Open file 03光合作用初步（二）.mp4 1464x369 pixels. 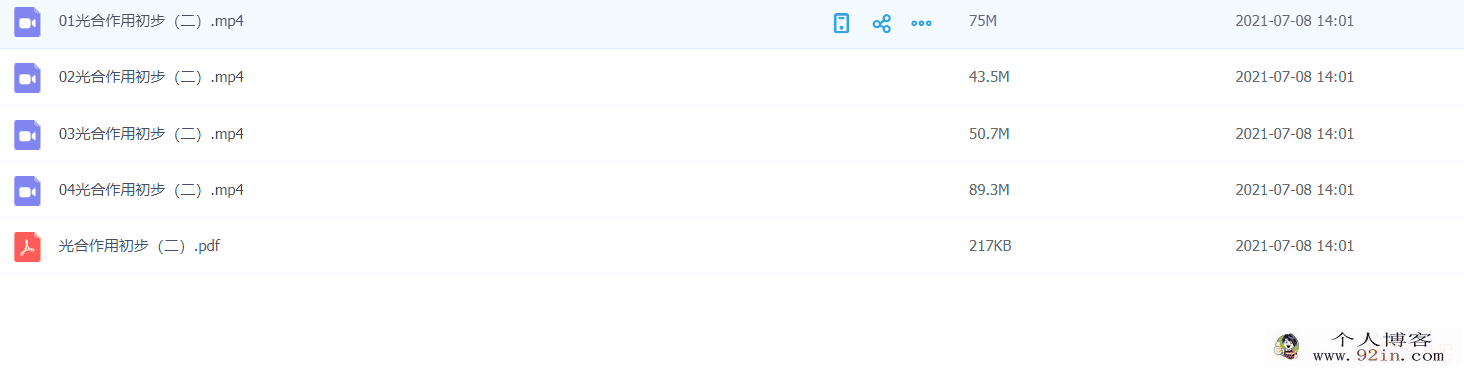point(152,133)
